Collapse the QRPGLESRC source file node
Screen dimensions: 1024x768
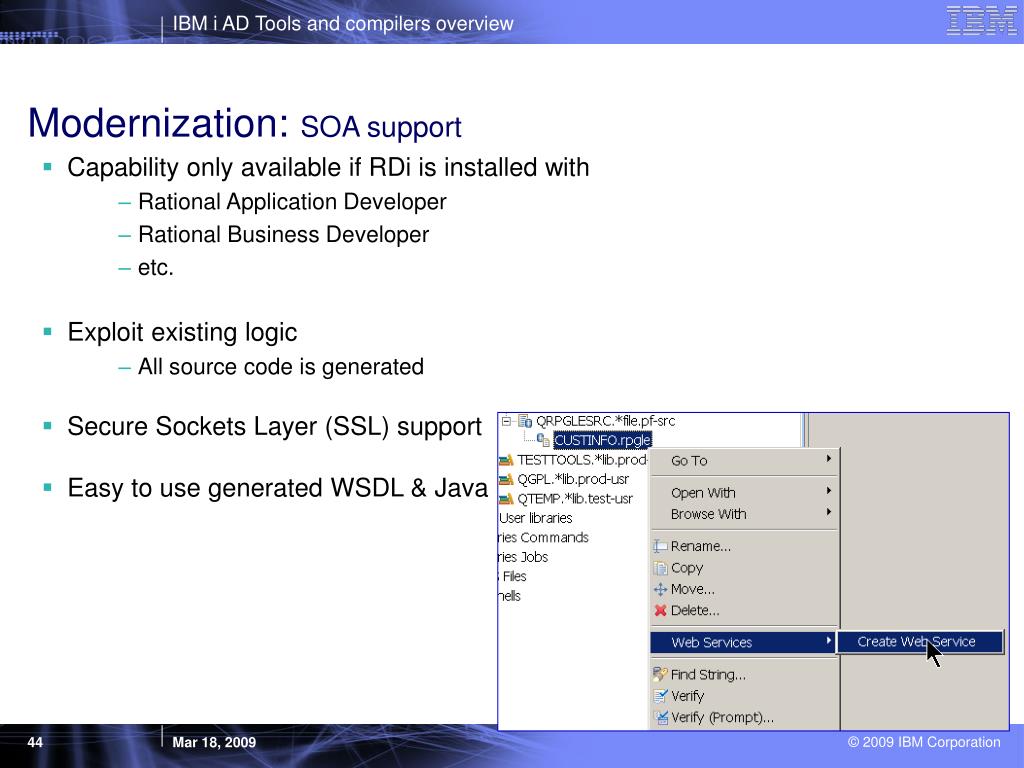[x=506, y=421]
